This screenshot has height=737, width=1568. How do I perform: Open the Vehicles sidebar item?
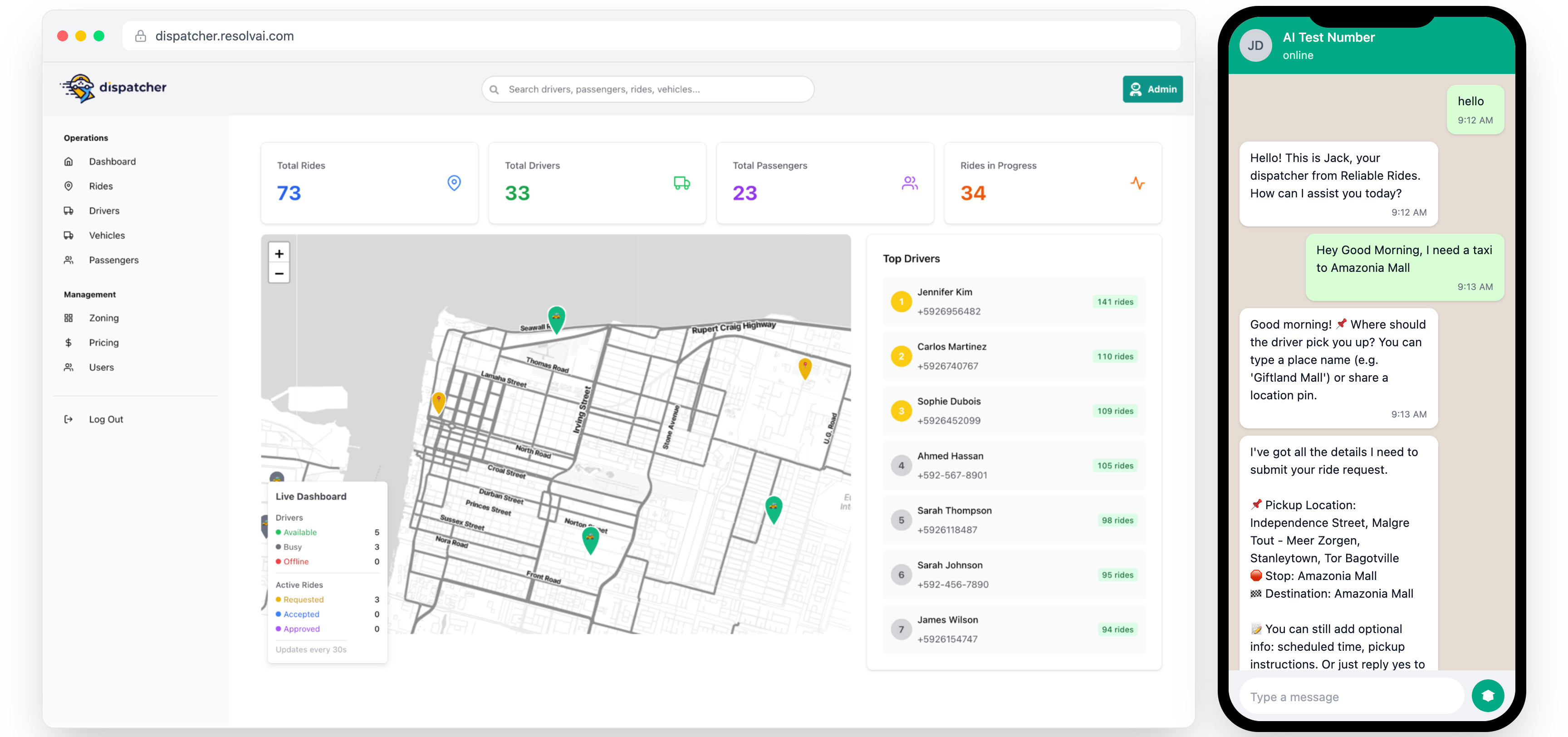click(x=107, y=235)
